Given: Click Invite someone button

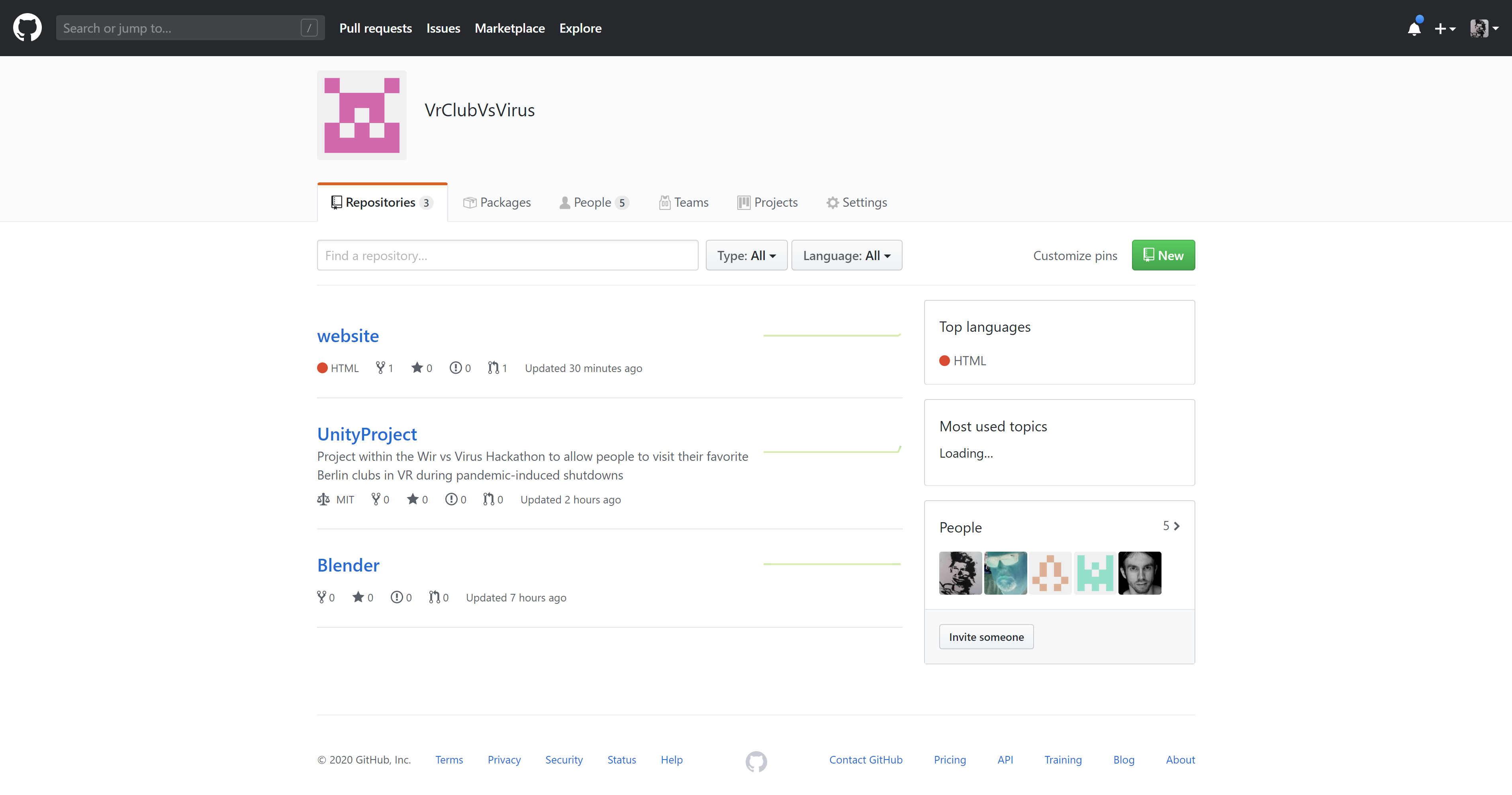Looking at the screenshot, I should point(986,636).
